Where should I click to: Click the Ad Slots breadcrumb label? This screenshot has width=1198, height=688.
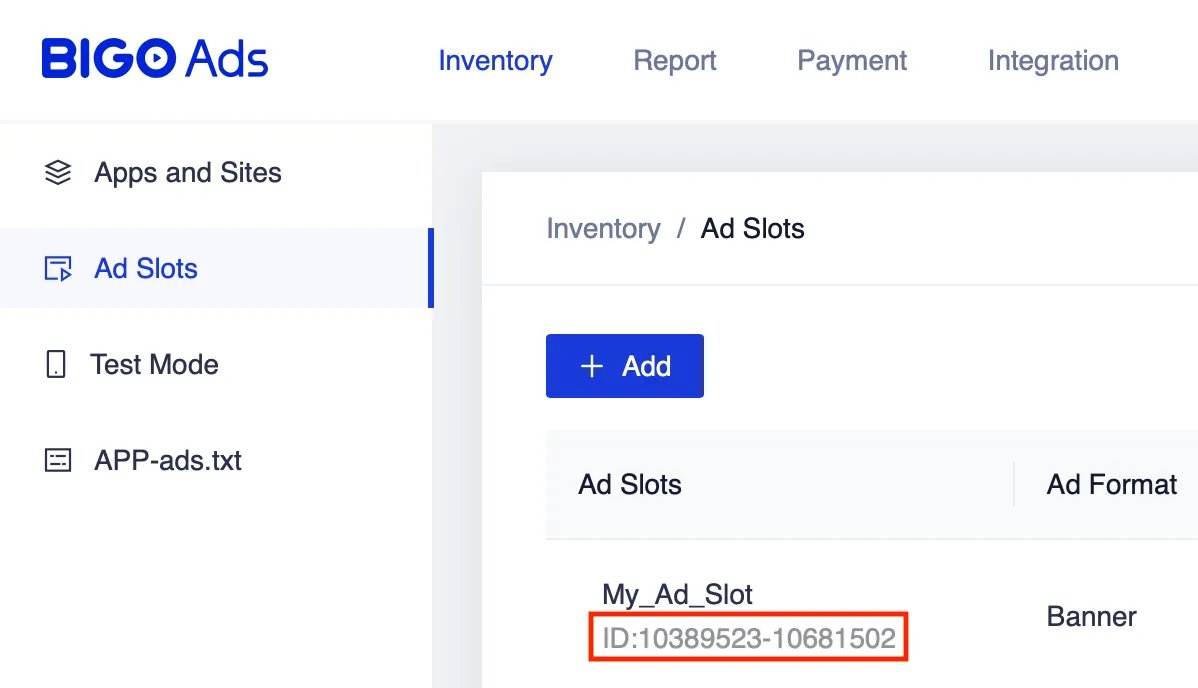pyautogui.click(x=752, y=228)
